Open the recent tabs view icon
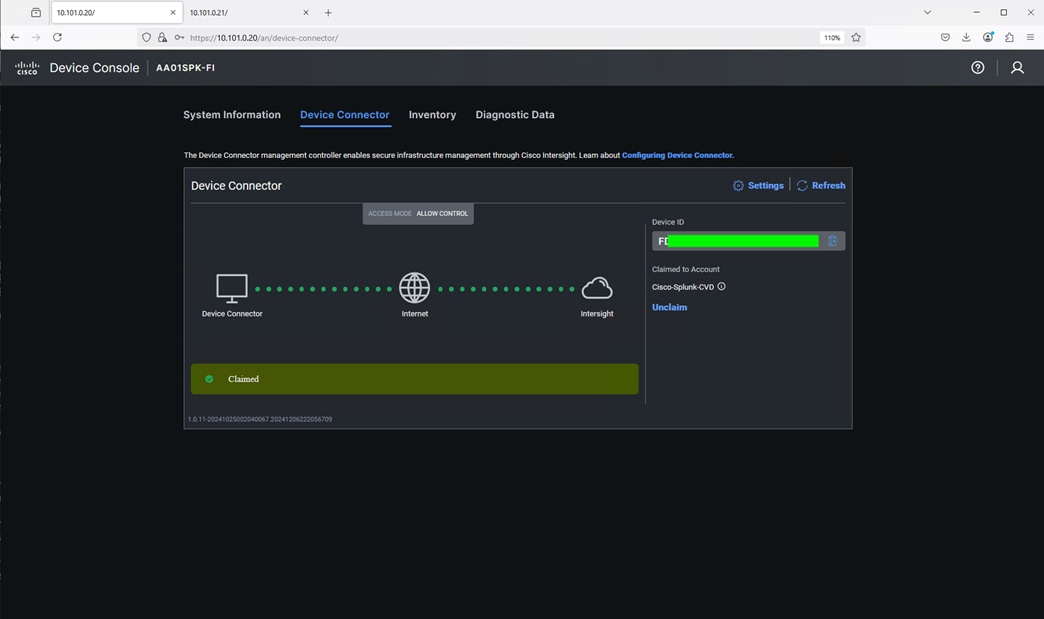This screenshot has width=1044, height=619. point(36,13)
